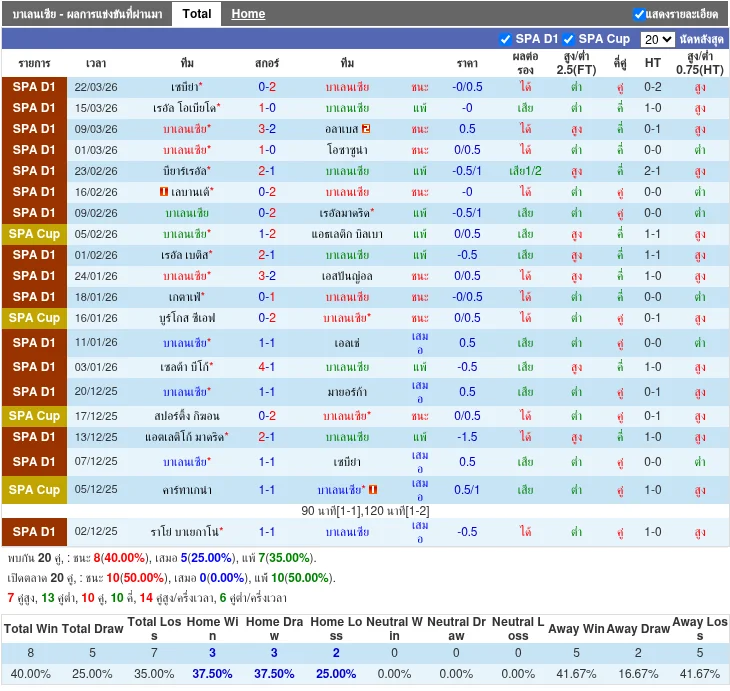The height and width of the screenshot is (691, 730).
Task: Click SPA Cup badge for 16/01/26 match
Action: coord(34,318)
